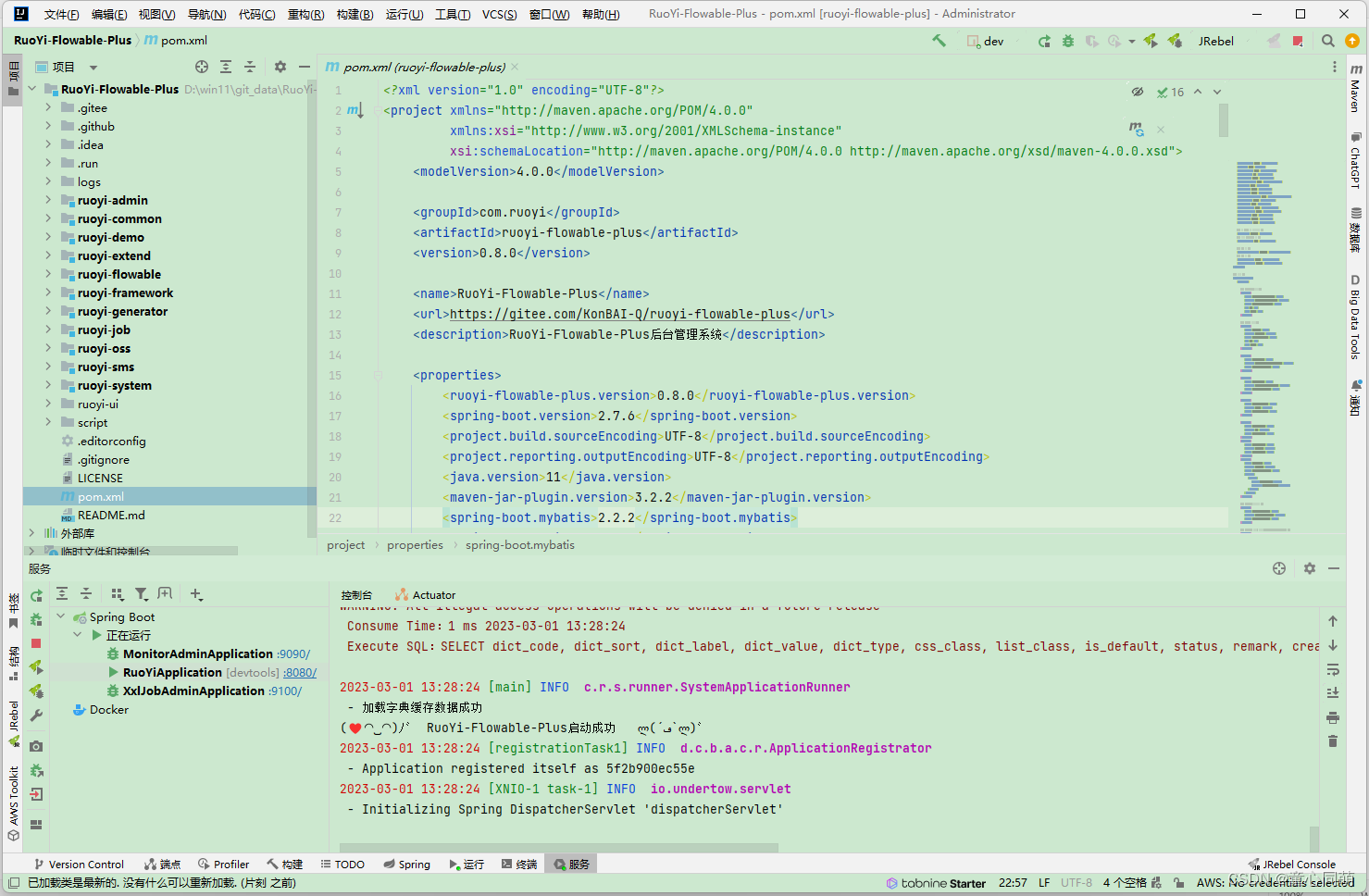
Task: Open the VCS(S) menu
Action: [x=499, y=14]
